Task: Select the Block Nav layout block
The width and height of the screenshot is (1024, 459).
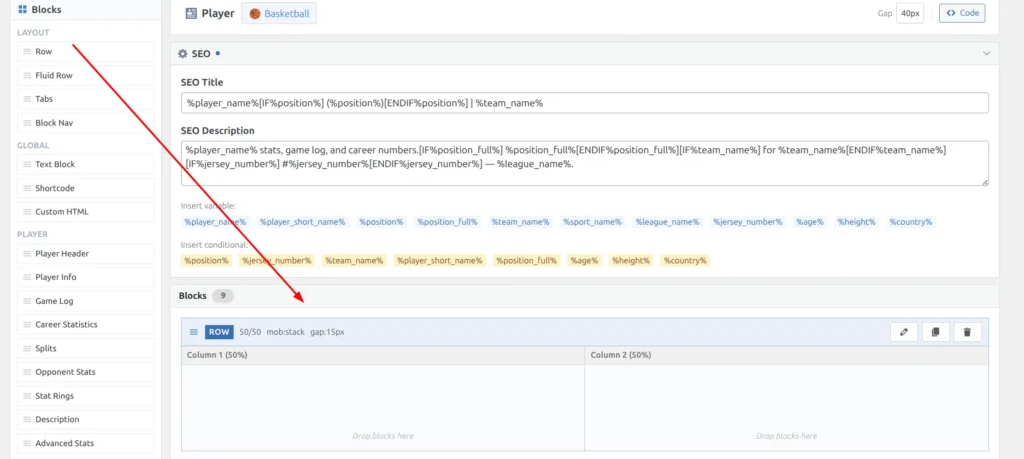Action: coord(86,123)
